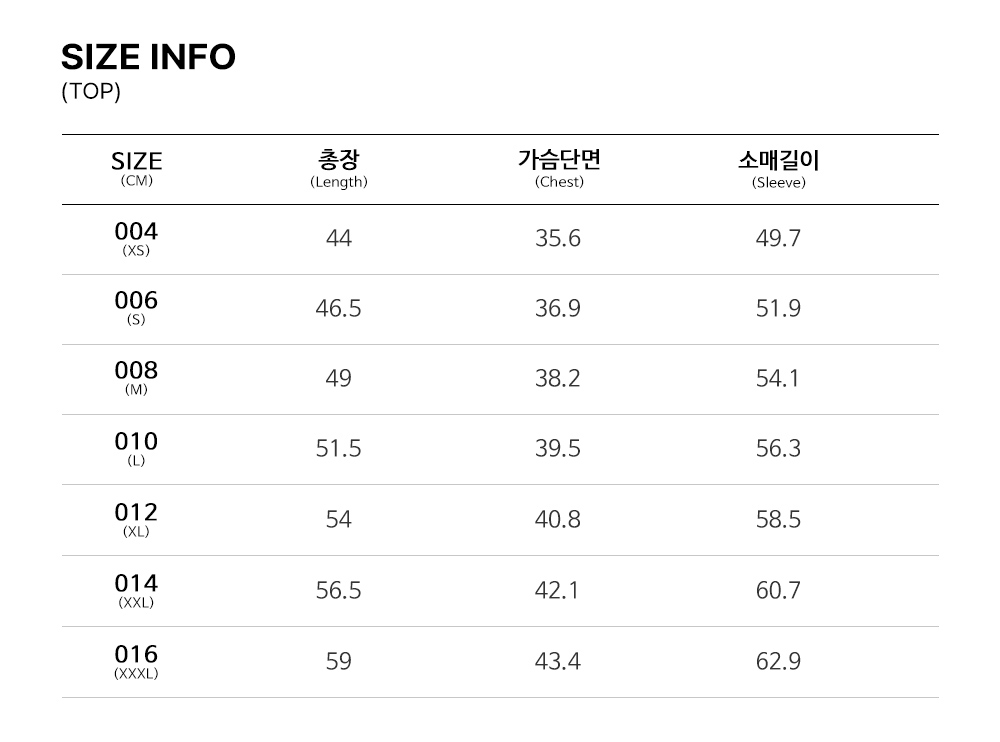Click the chest value 36.9
This screenshot has height=742, width=1000.
(x=558, y=308)
